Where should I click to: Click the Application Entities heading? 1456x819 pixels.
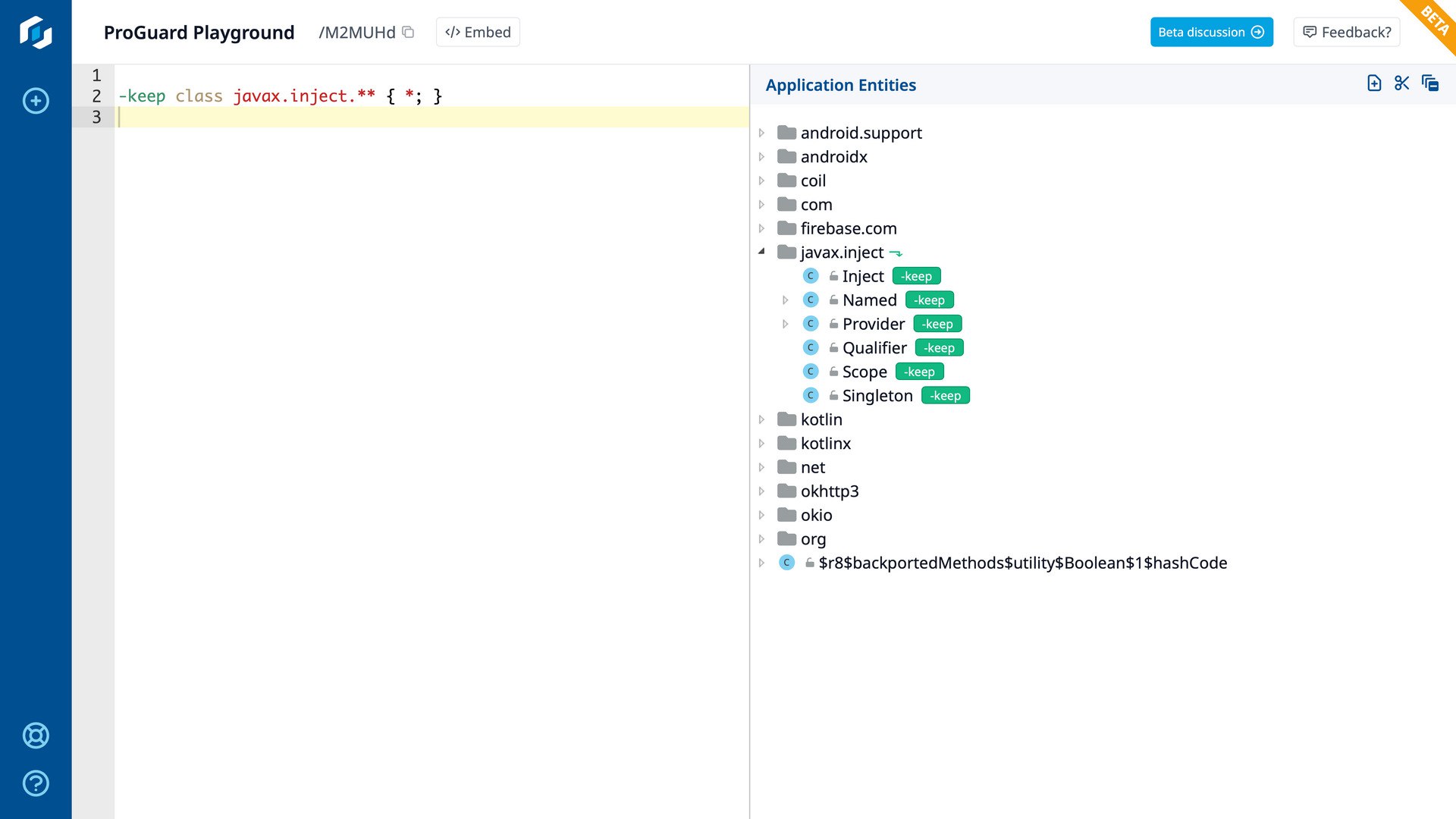pos(840,85)
